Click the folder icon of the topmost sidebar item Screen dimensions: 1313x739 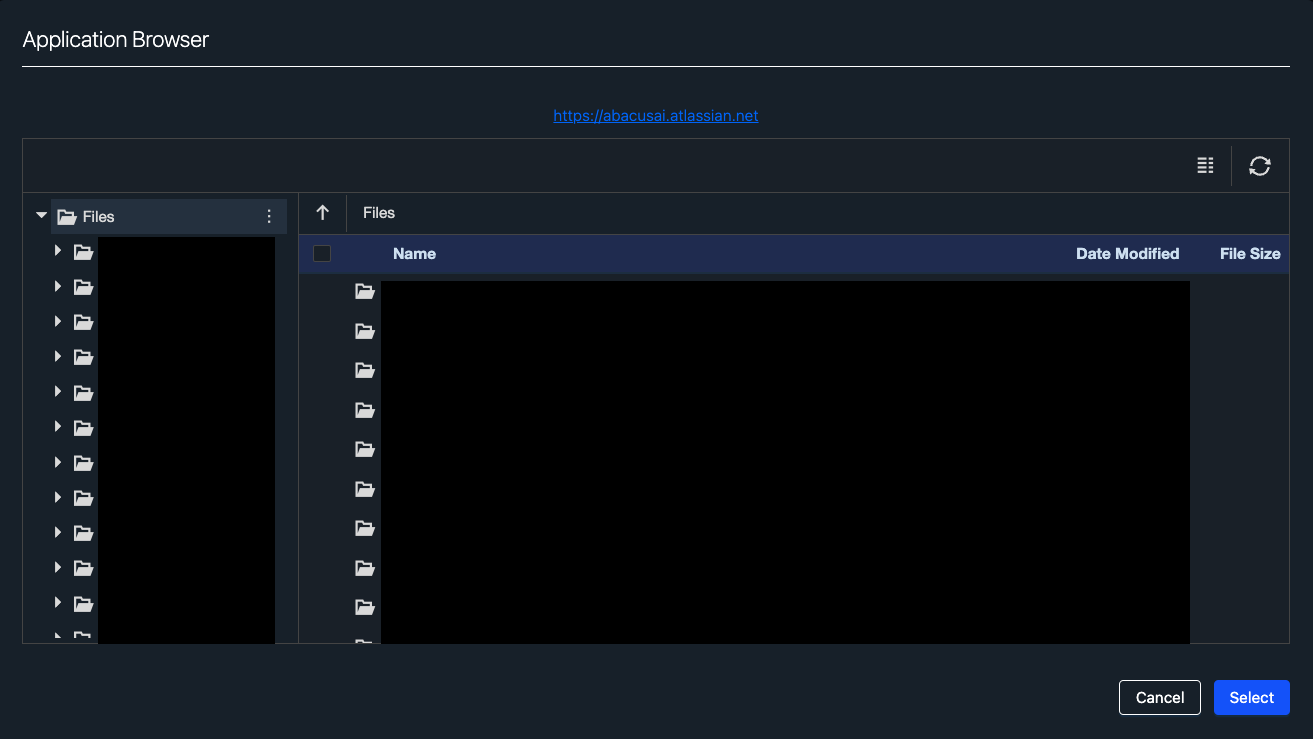(83, 251)
